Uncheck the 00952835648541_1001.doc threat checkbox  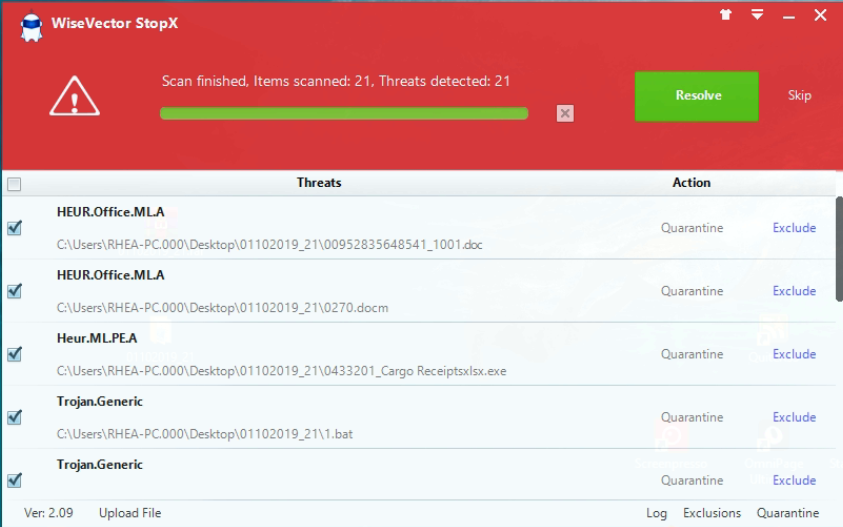(15, 228)
